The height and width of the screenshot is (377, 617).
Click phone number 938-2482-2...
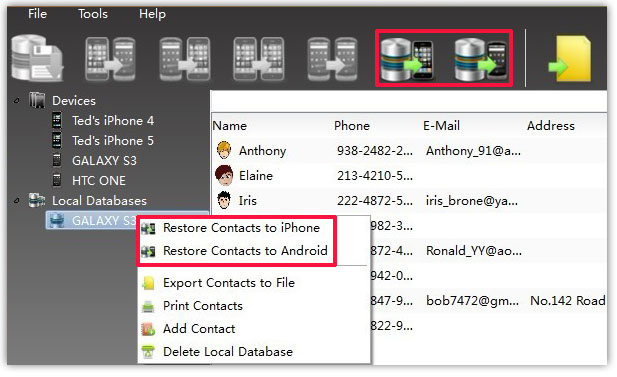[x=375, y=151]
